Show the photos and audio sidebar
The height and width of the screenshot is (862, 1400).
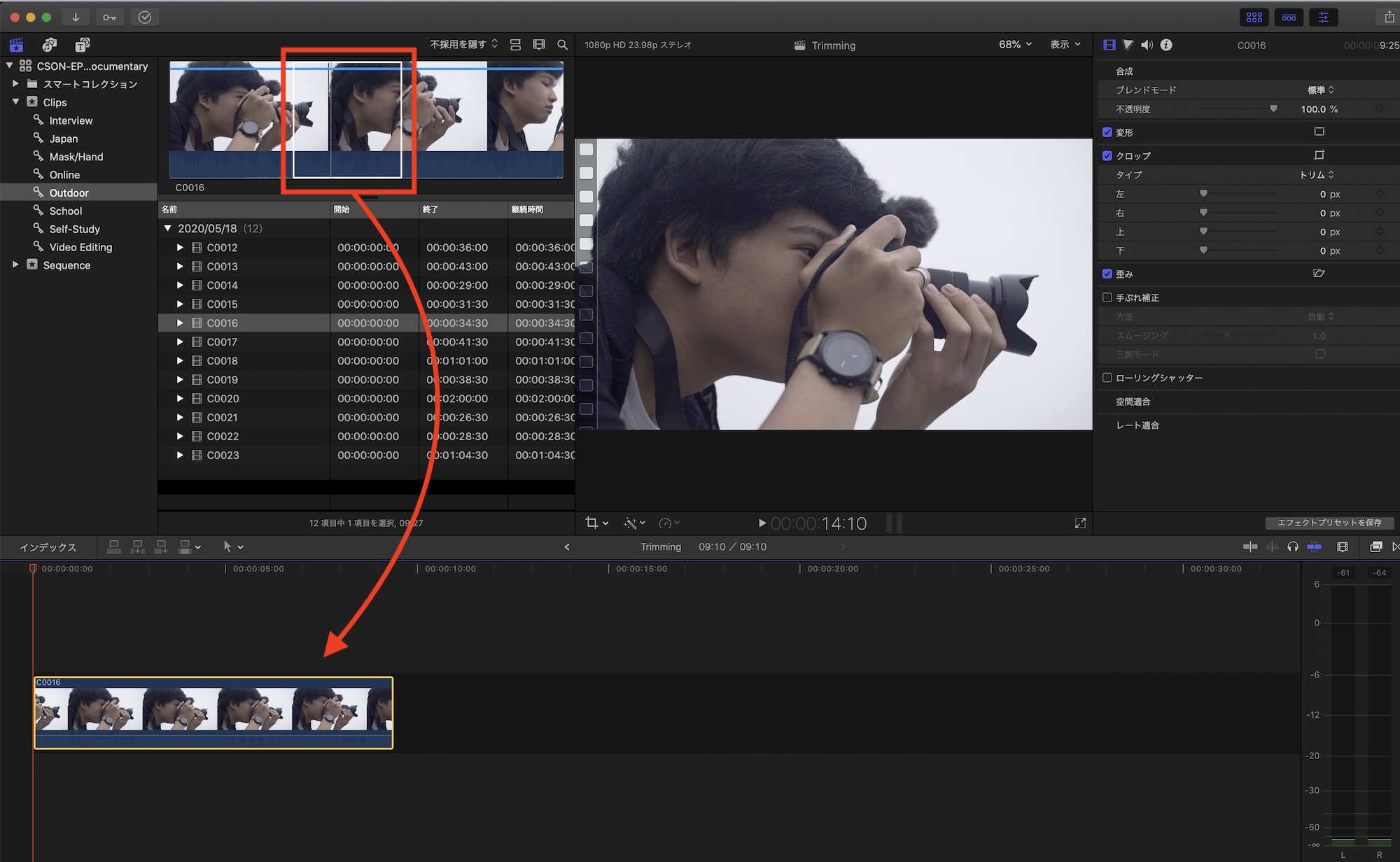coord(49,45)
